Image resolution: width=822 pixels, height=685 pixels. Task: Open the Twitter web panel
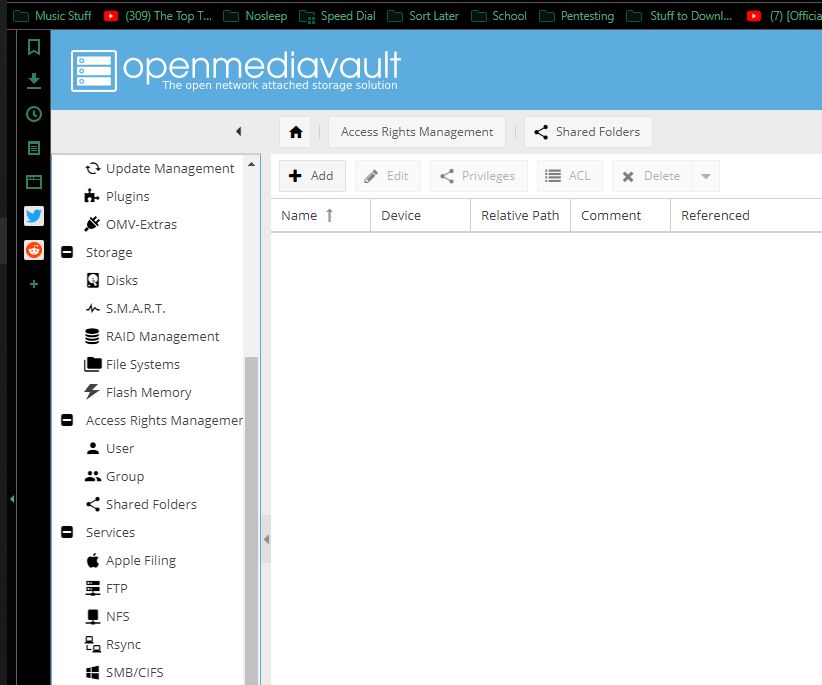click(x=34, y=216)
